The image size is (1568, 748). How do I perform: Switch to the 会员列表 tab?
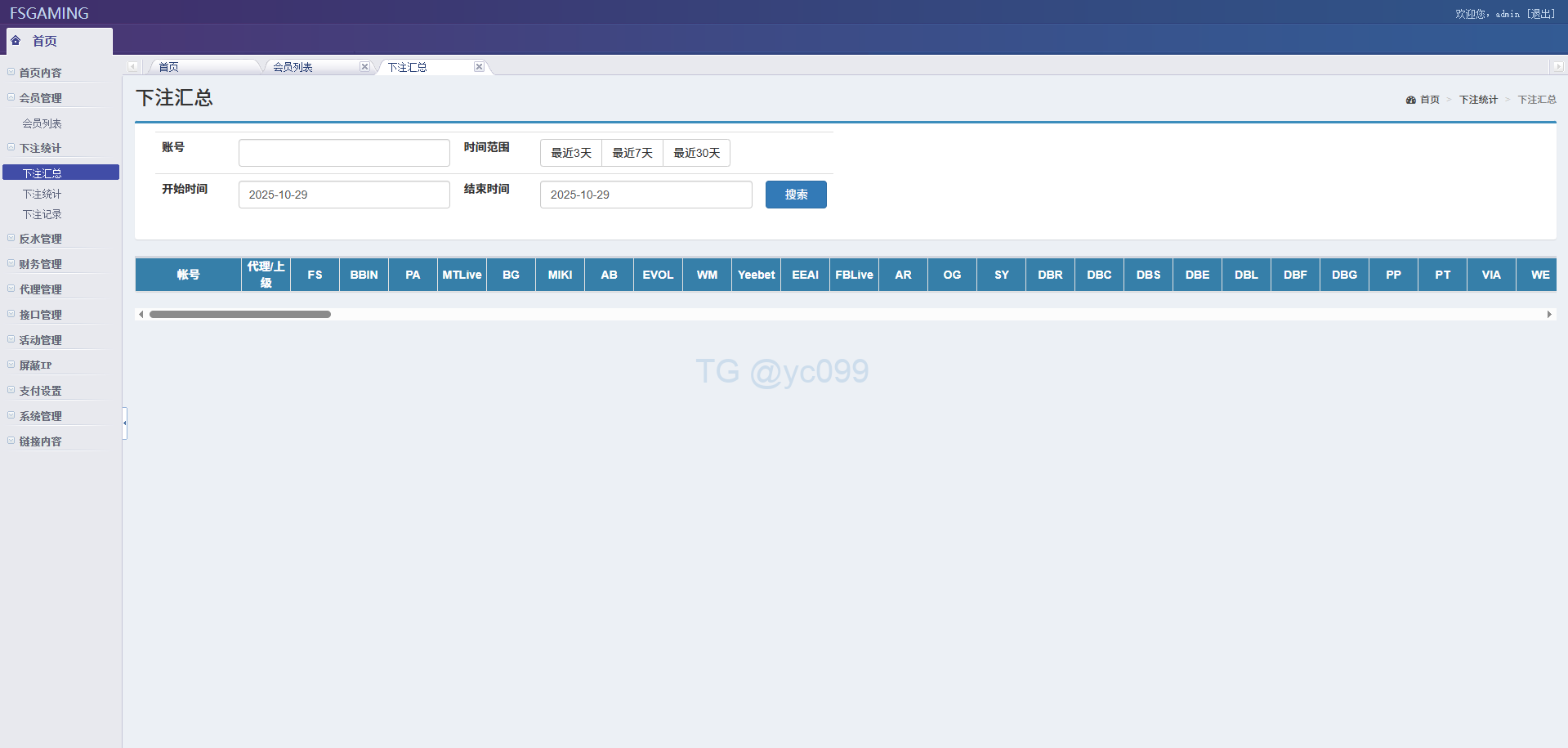(x=293, y=67)
